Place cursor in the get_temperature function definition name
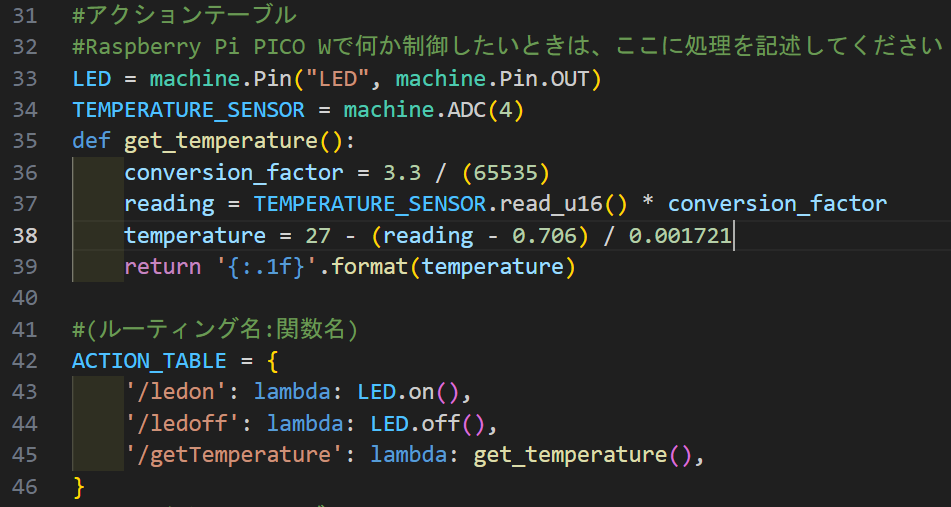Viewport: 951px width, 507px height. click(221, 141)
